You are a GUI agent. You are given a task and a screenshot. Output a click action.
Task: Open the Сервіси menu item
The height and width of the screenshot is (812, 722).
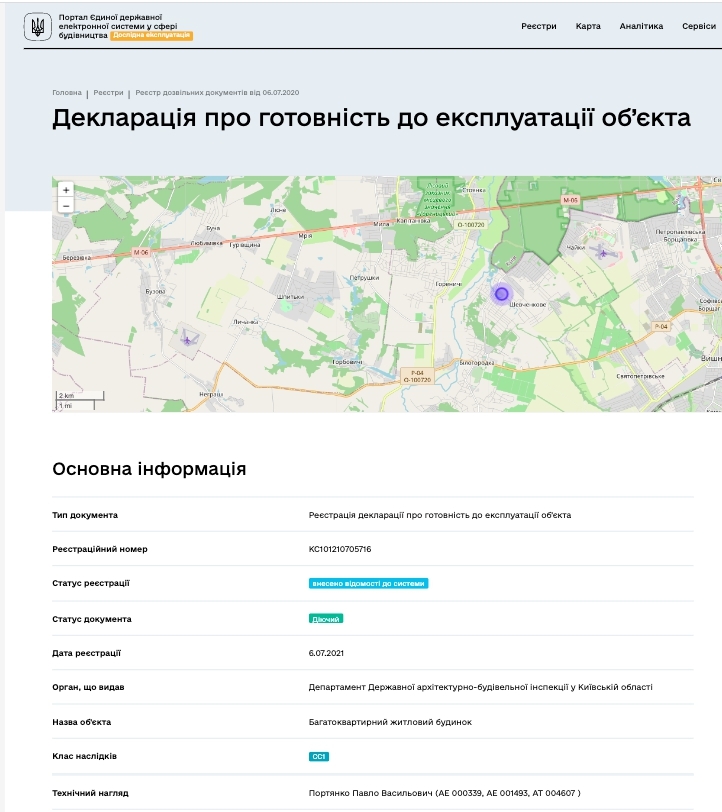(x=699, y=26)
